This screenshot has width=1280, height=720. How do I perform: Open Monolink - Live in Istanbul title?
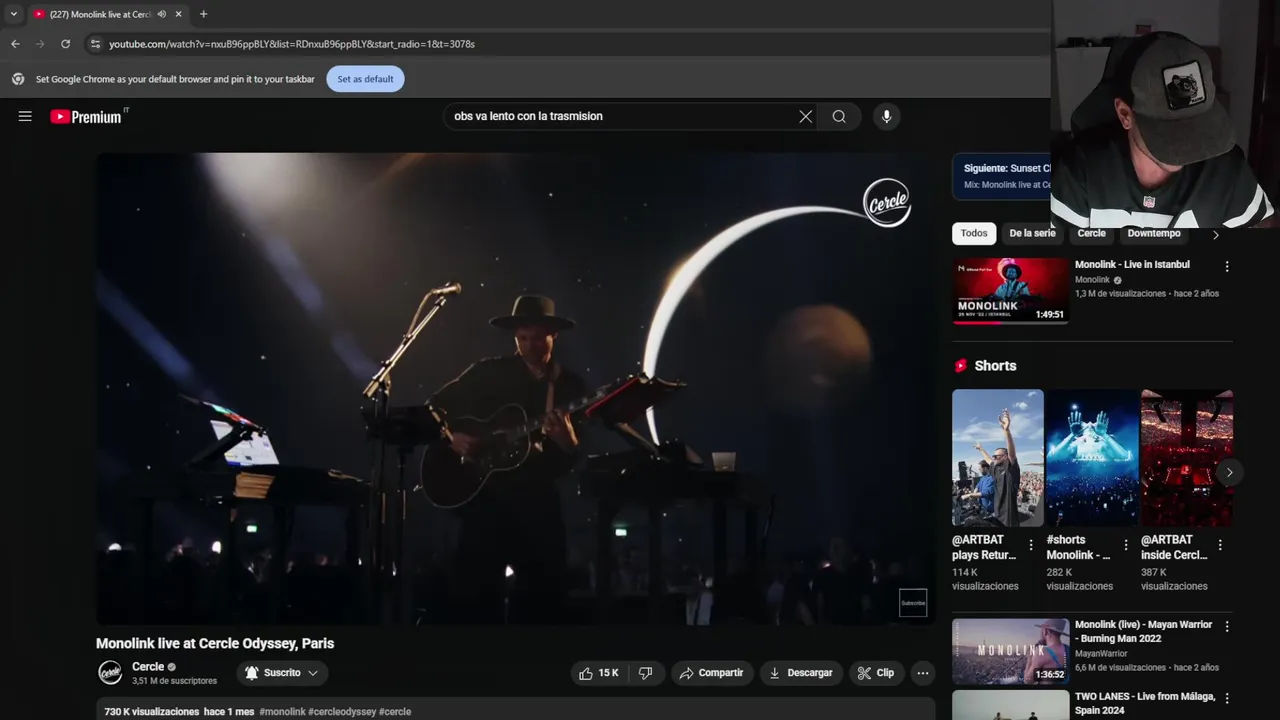coord(1132,265)
